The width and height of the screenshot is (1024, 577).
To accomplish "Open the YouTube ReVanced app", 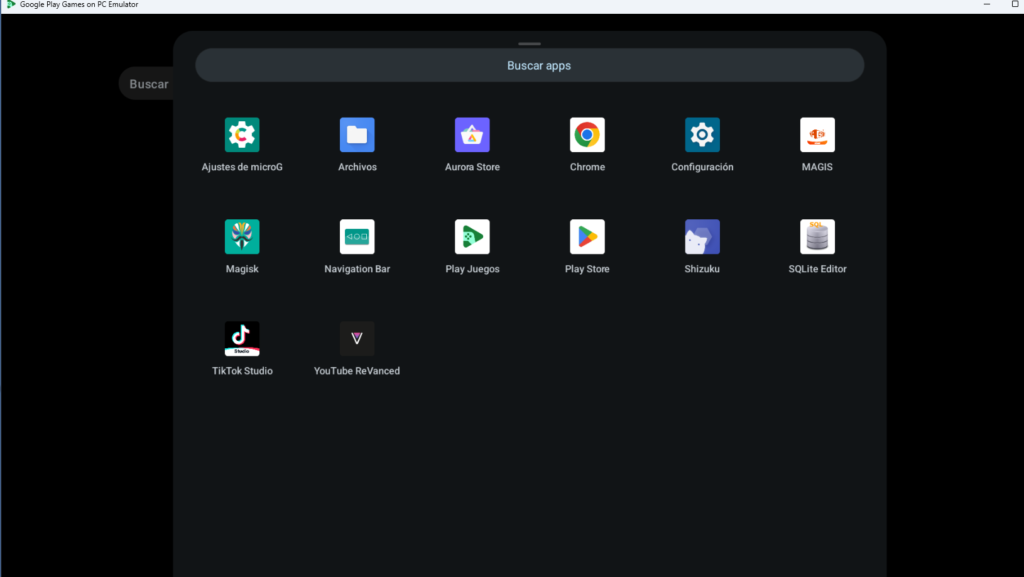I will (x=357, y=339).
